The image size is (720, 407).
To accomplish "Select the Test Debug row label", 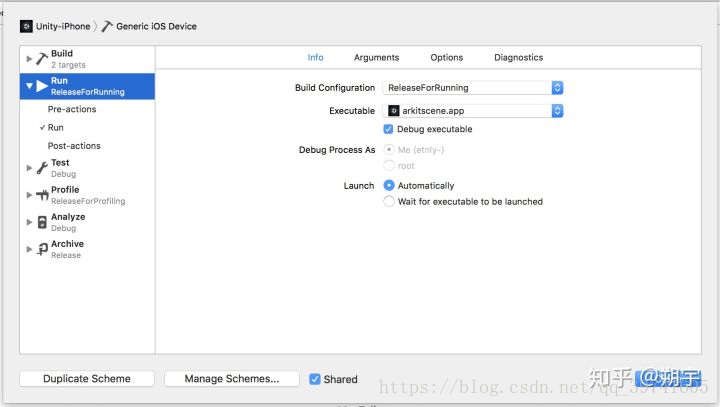I will coord(63,168).
